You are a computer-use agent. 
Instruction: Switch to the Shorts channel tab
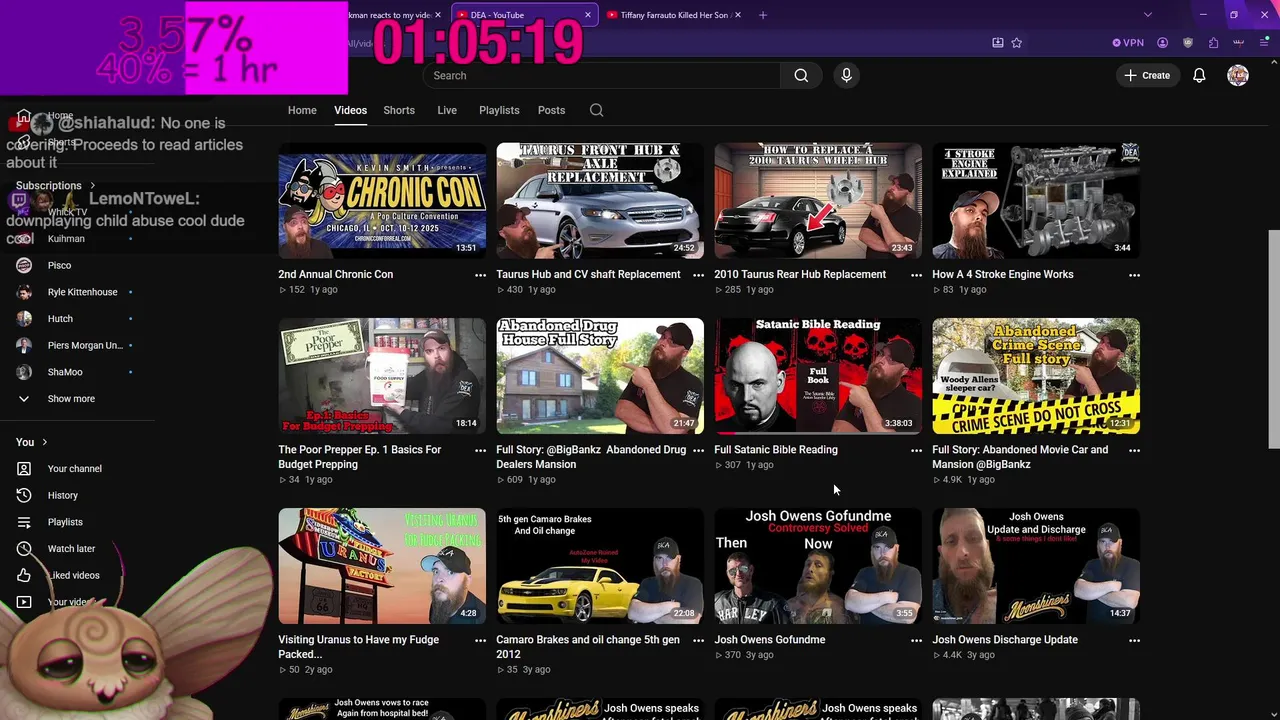[399, 110]
